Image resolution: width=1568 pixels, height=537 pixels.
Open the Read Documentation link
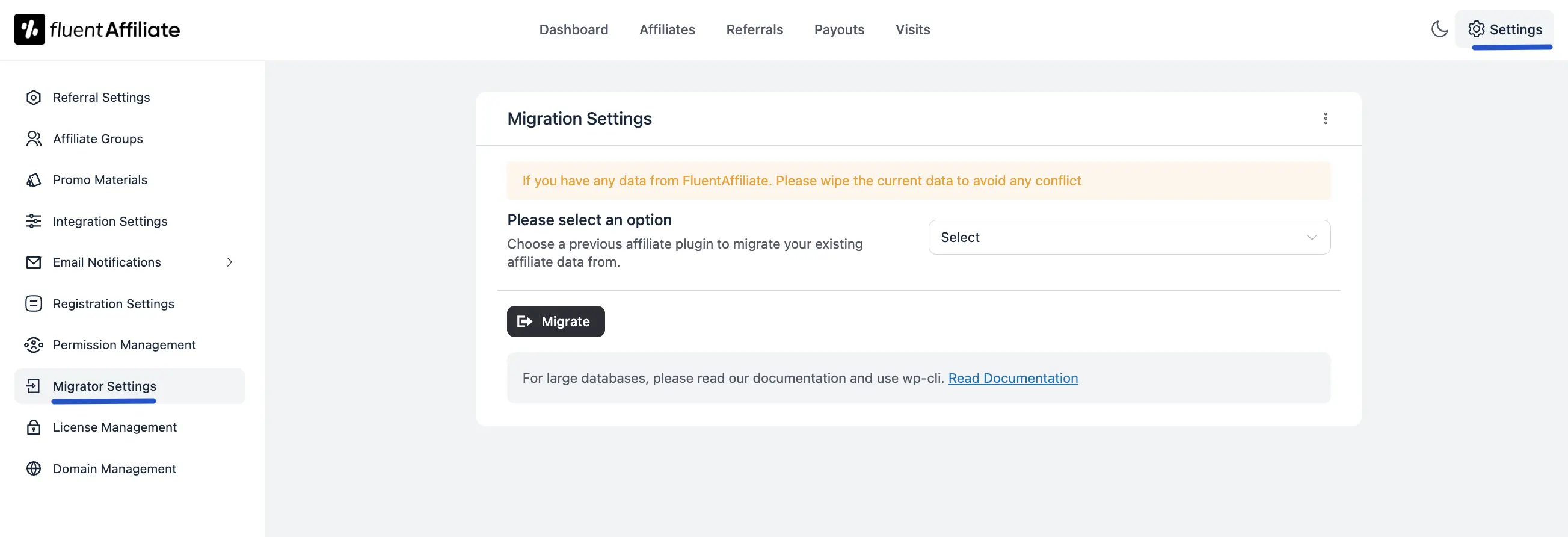click(x=1013, y=378)
